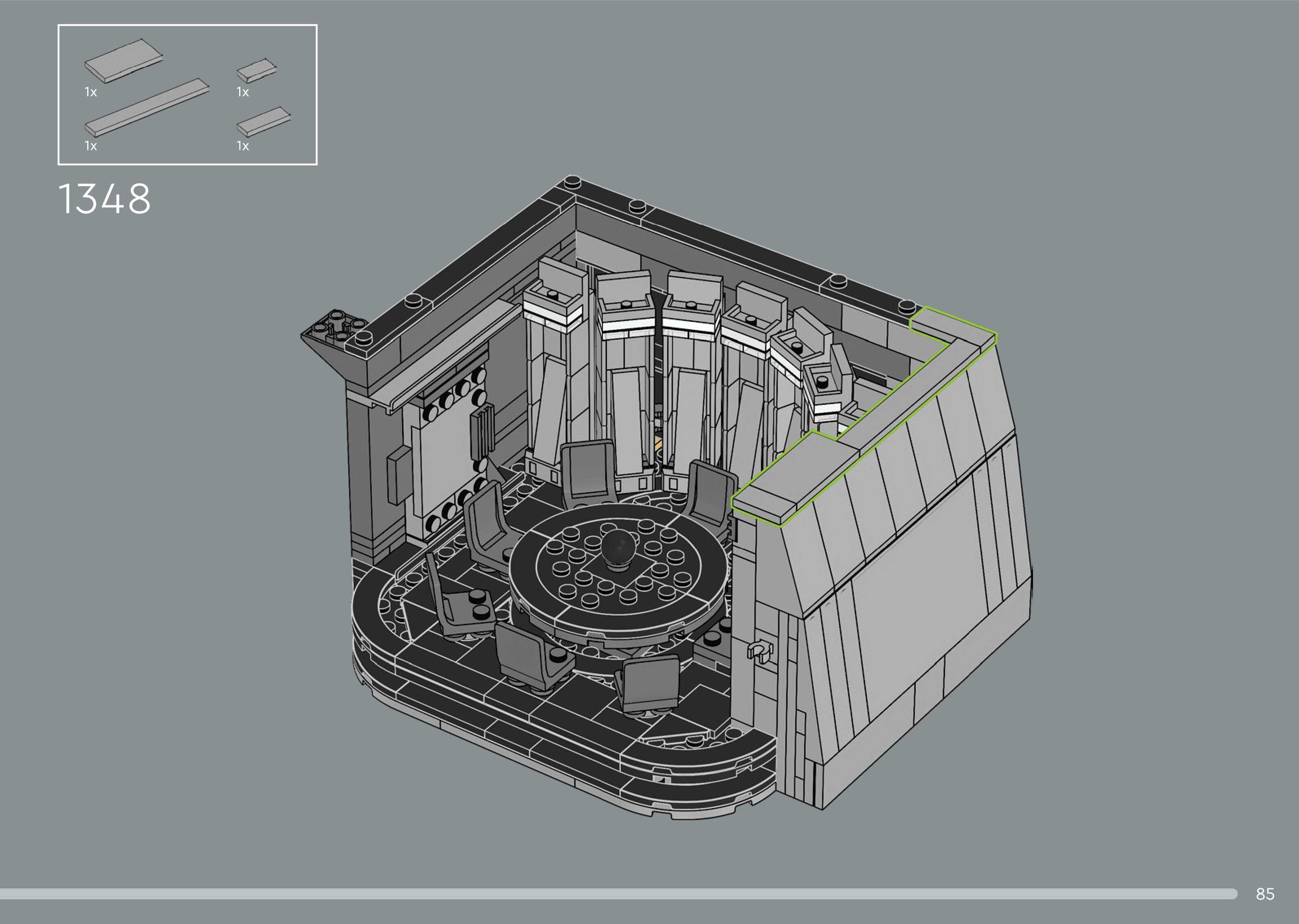This screenshot has width=1299, height=924.
Task: Click the 1x label under the long tile
Action: [90, 146]
